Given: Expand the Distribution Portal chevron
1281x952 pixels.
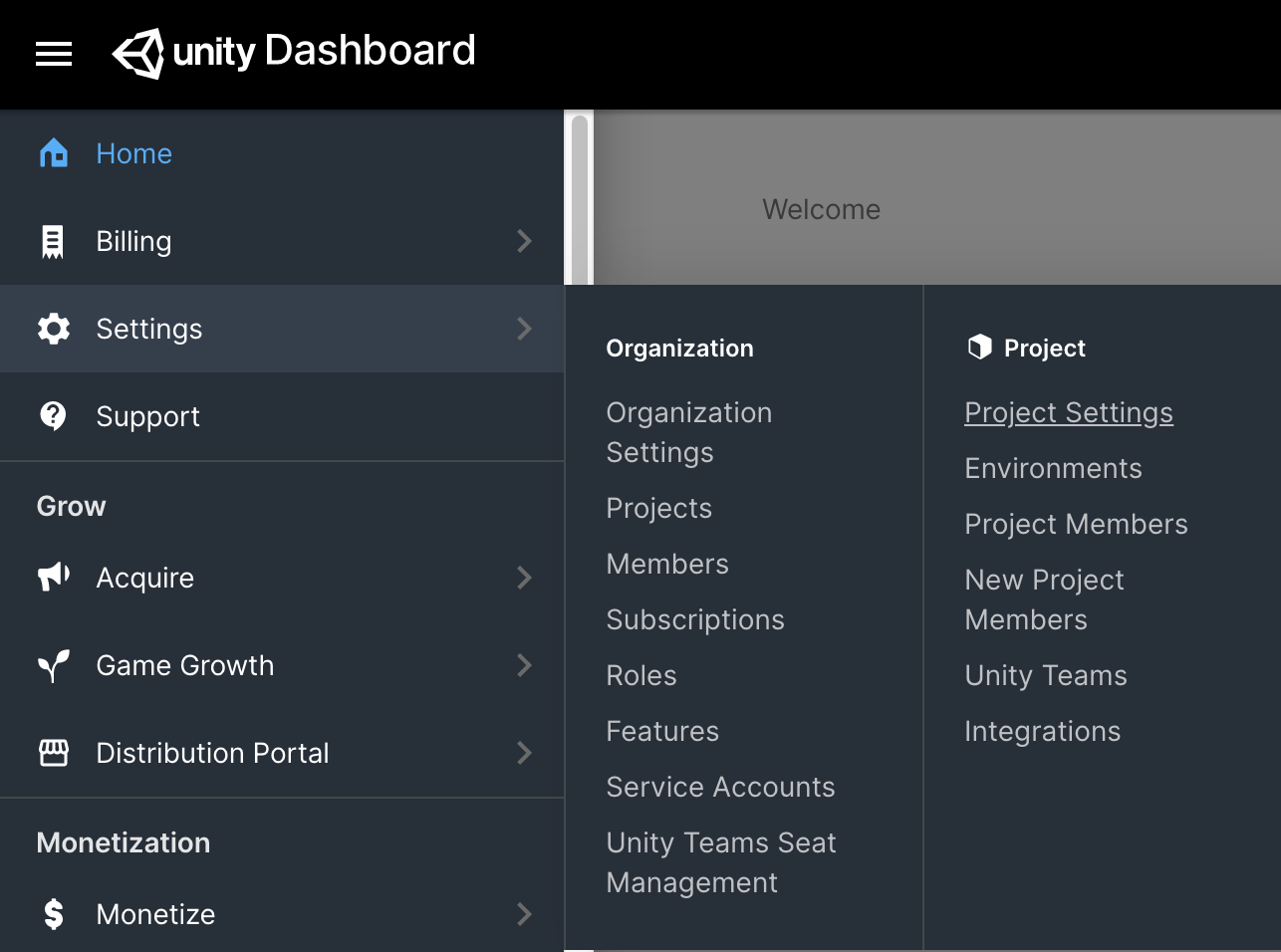Looking at the screenshot, I should (525, 753).
